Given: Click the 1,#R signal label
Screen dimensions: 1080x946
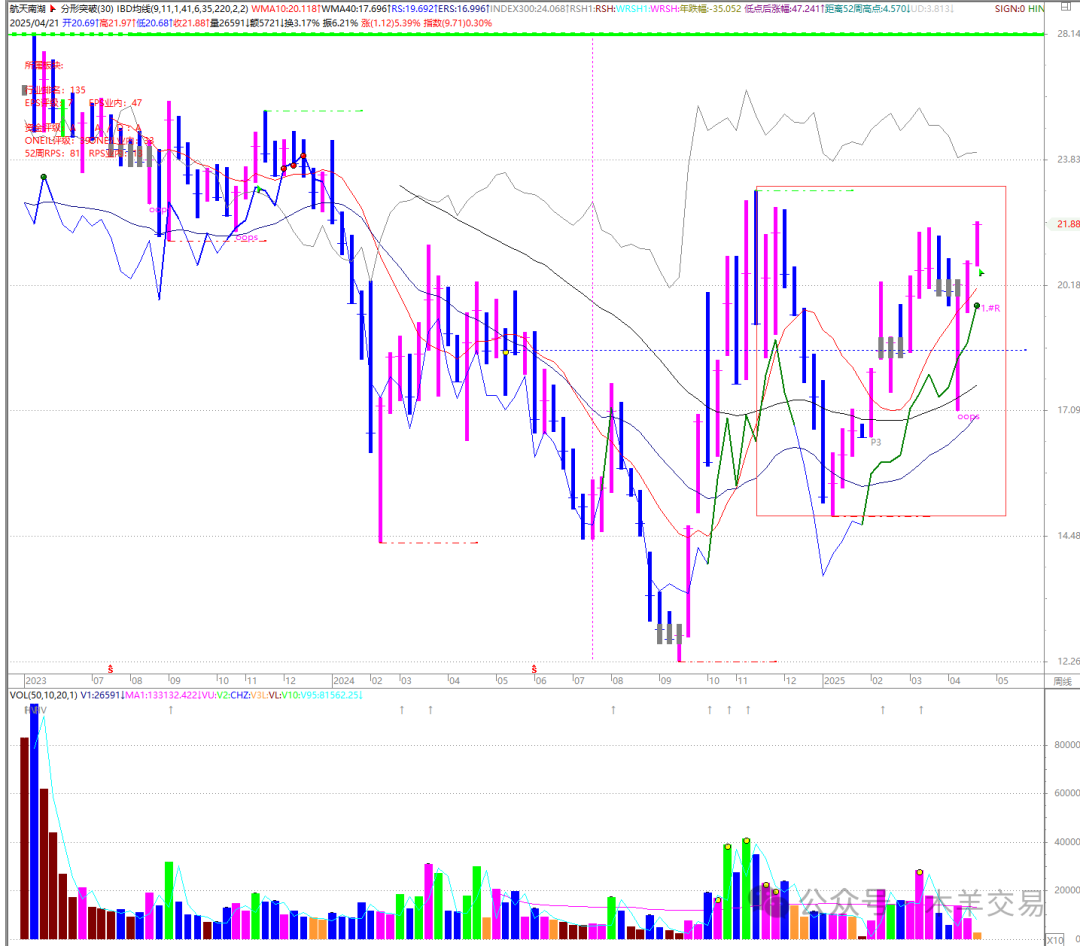Looking at the screenshot, I should pyautogui.click(x=990, y=308).
